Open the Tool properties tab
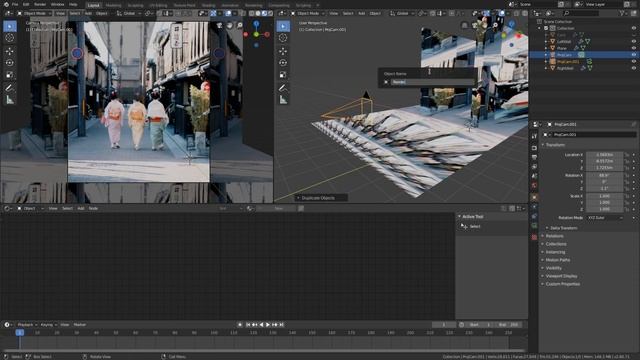 click(x=534, y=136)
